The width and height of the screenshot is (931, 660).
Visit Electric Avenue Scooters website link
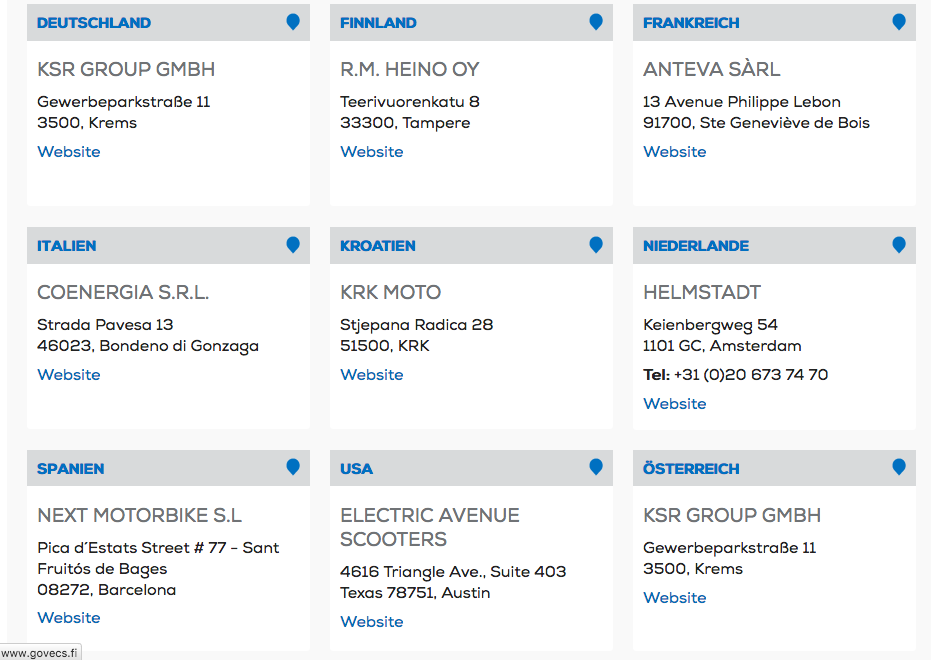pyautogui.click(x=372, y=622)
